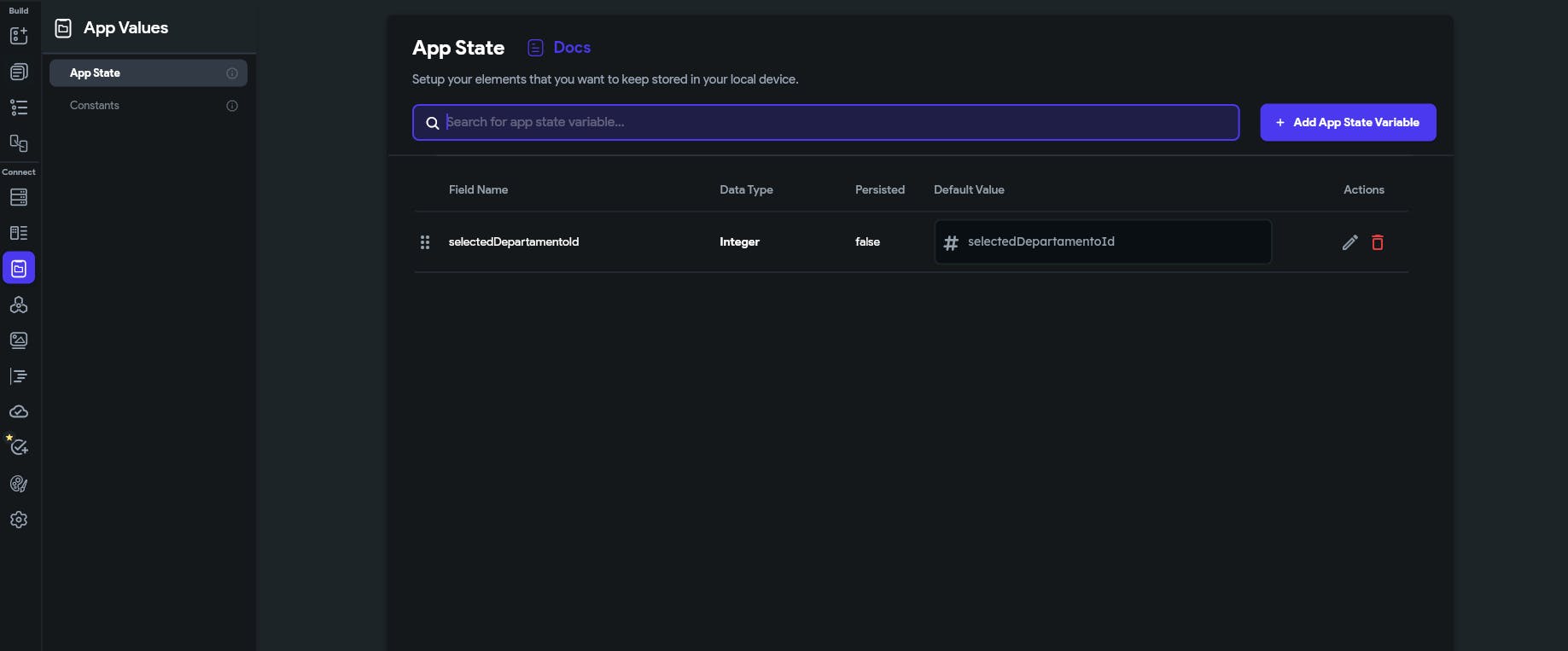Open the Widget Tree icon in sidebar
Screen dimensions: 1568x651
(x=19, y=108)
